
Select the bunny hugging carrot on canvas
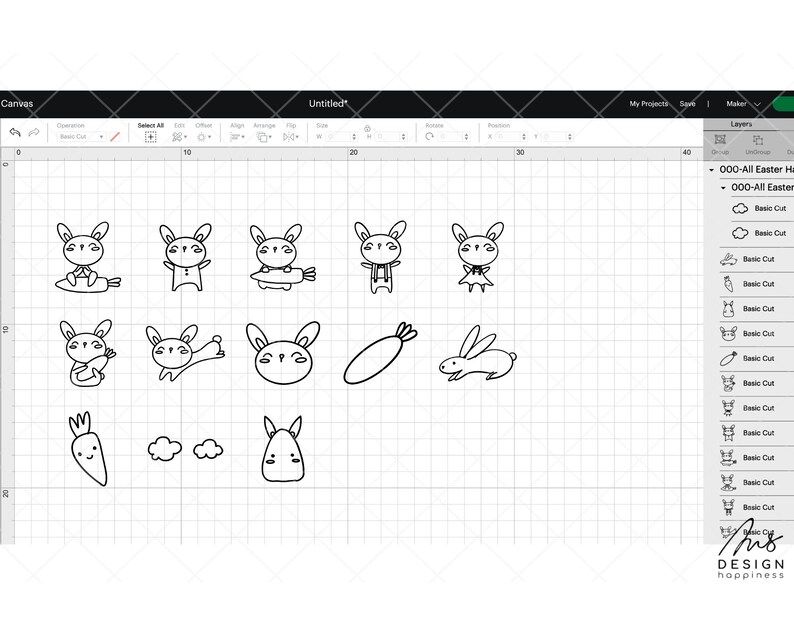87,353
